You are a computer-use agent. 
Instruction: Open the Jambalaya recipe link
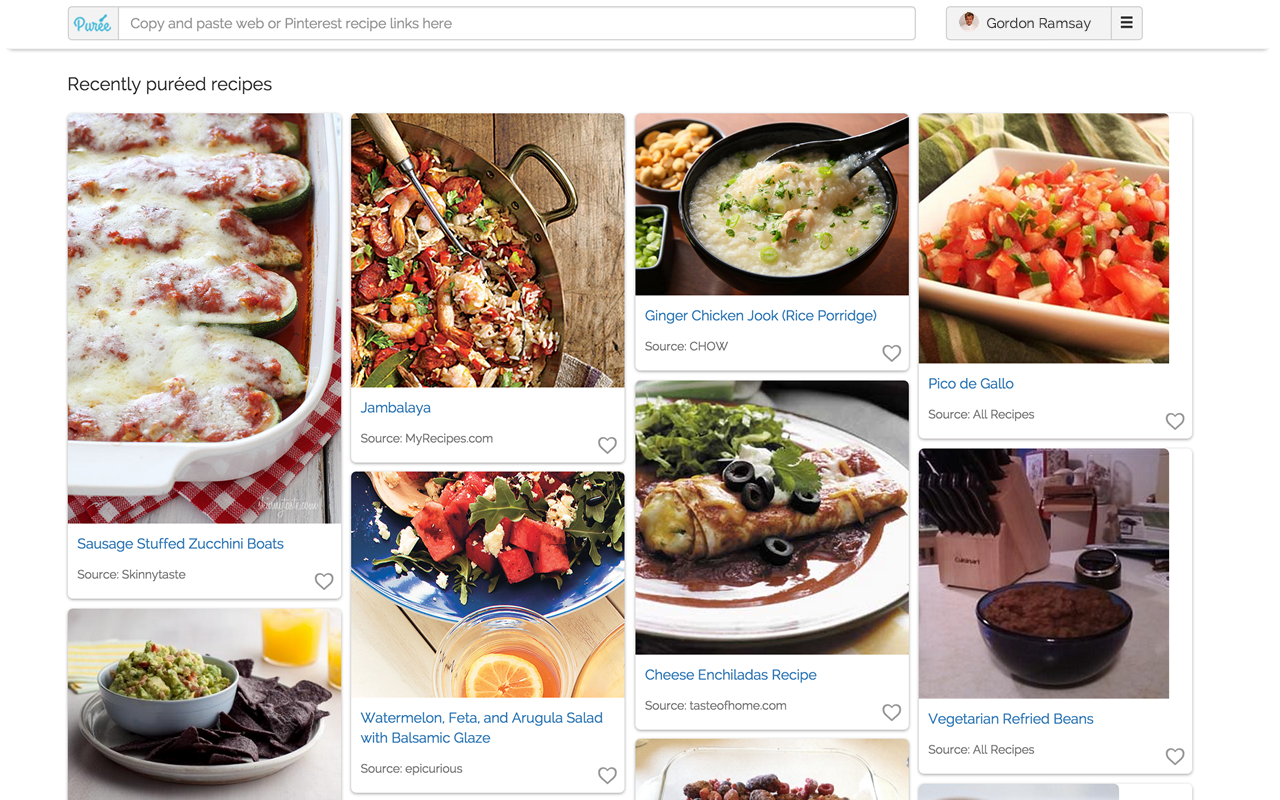[396, 408]
